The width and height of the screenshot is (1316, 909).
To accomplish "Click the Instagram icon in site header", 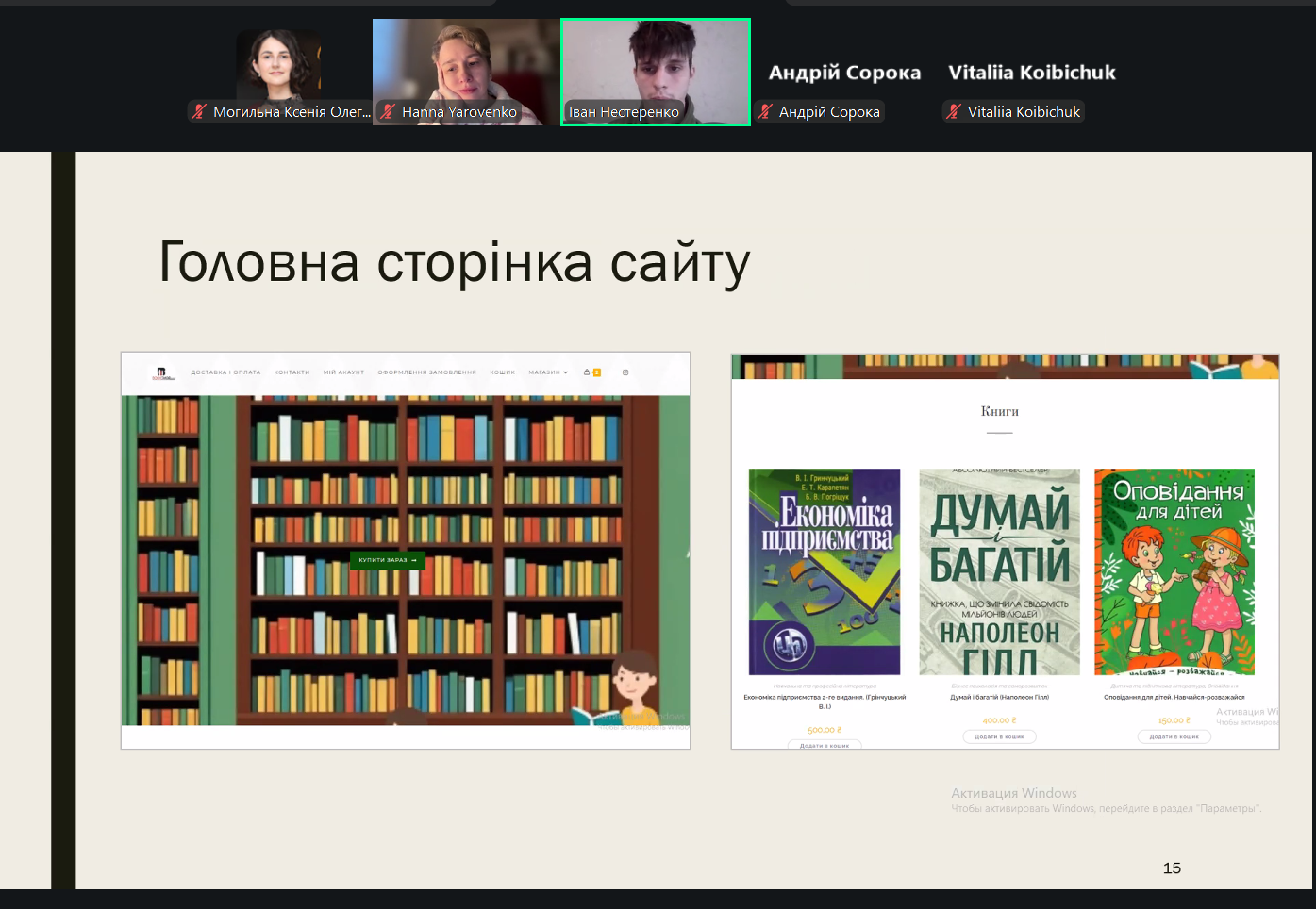I will [625, 372].
